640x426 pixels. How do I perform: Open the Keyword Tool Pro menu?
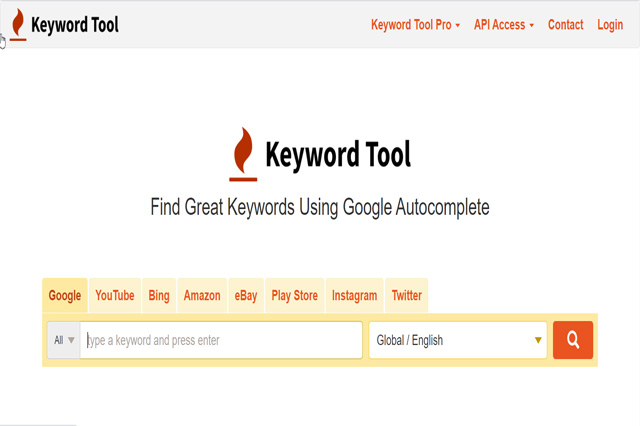[x=415, y=25]
